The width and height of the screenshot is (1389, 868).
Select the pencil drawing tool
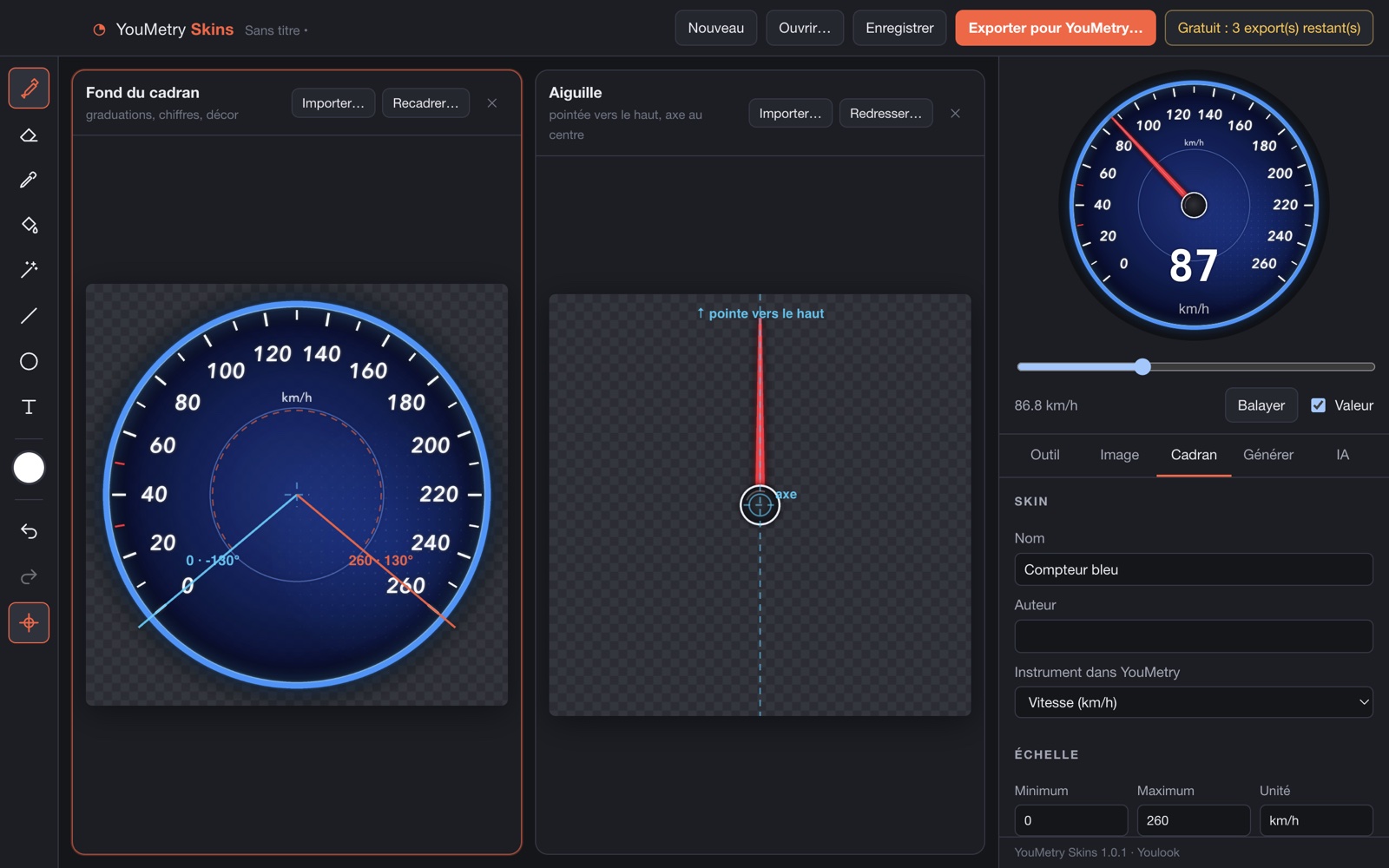[29, 88]
